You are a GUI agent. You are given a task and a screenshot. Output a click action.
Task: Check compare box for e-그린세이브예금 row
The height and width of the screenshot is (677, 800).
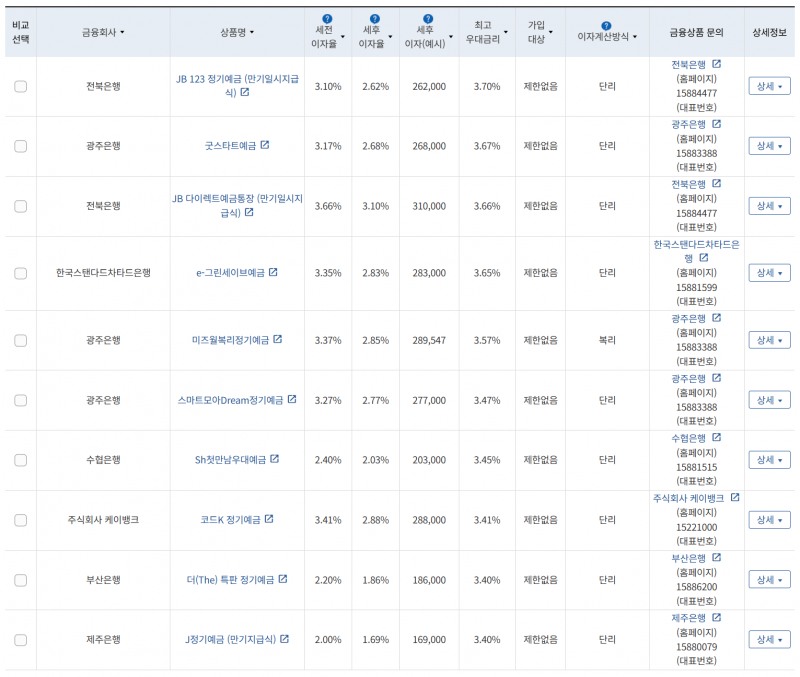click(20, 273)
